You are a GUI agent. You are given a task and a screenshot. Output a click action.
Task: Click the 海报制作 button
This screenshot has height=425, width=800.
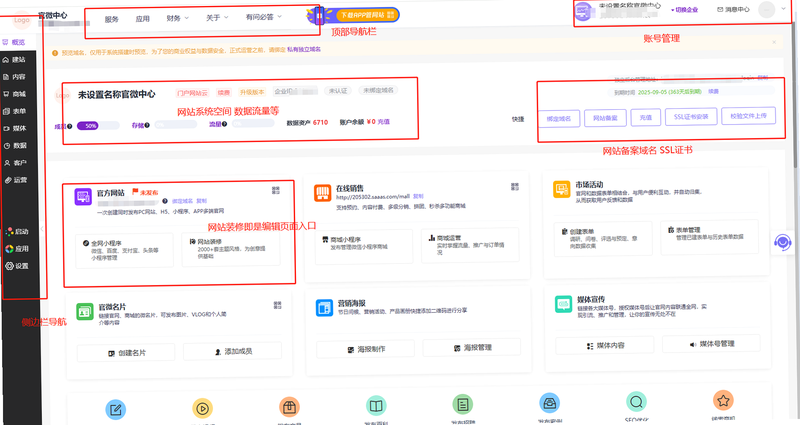(365, 349)
